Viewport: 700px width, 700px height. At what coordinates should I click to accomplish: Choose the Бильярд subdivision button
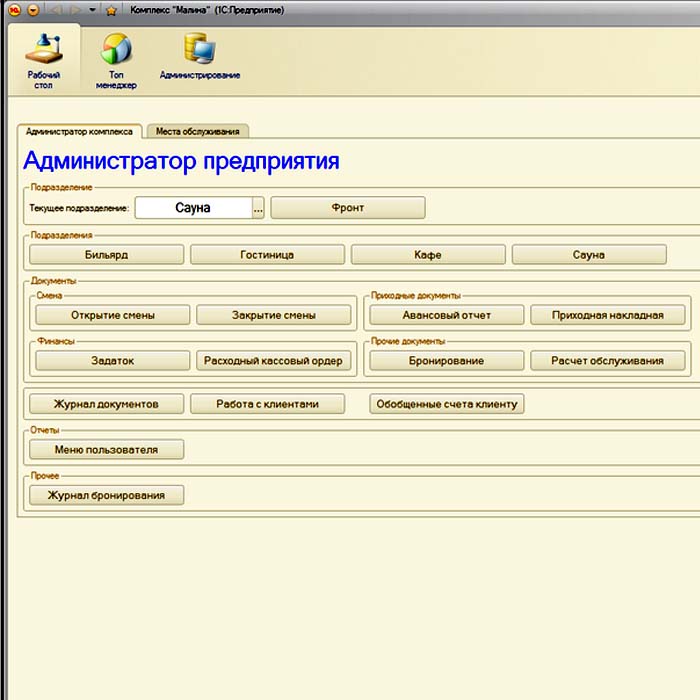coord(107,255)
